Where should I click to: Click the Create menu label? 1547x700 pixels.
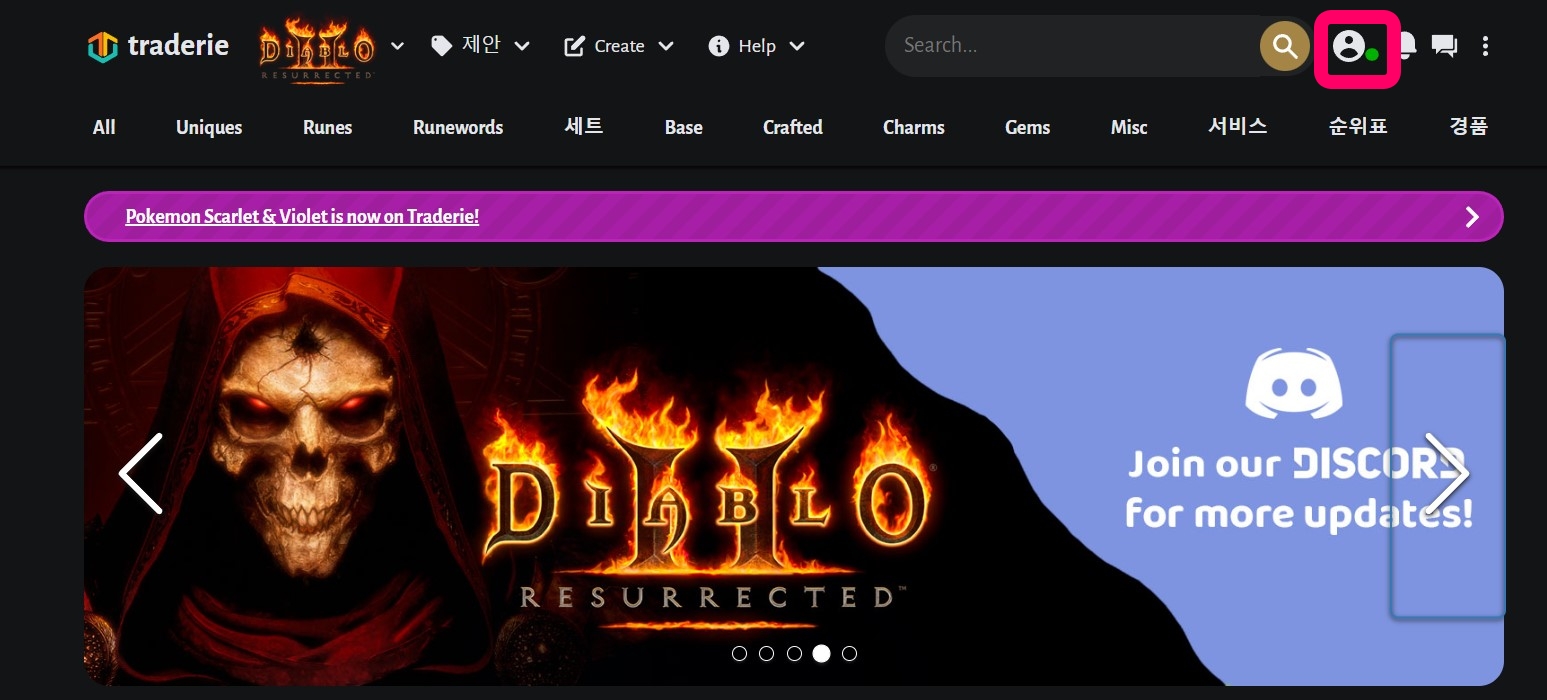[619, 46]
